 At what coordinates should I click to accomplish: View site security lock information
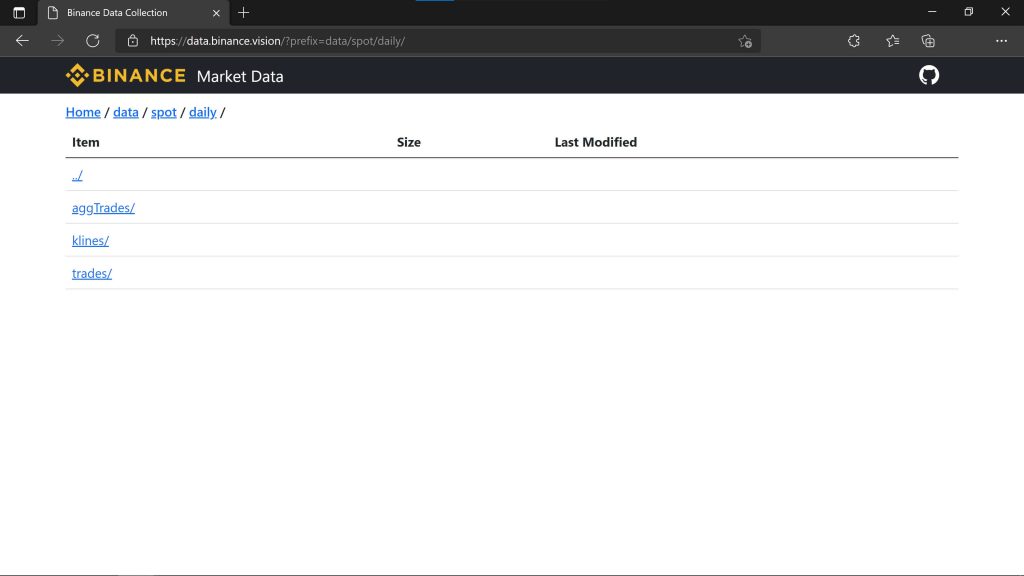(133, 40)
